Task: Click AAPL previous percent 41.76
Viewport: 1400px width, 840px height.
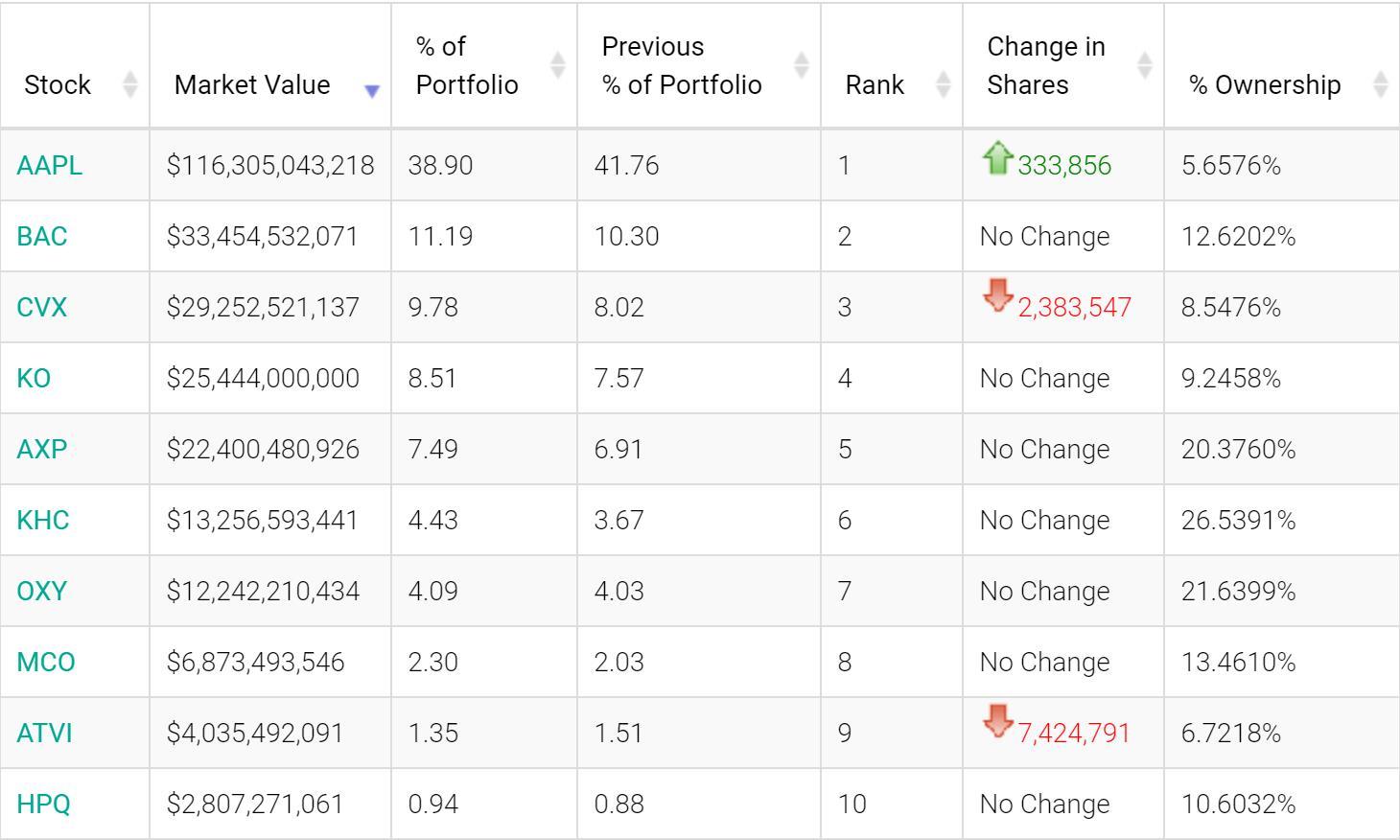Action: 626,165
